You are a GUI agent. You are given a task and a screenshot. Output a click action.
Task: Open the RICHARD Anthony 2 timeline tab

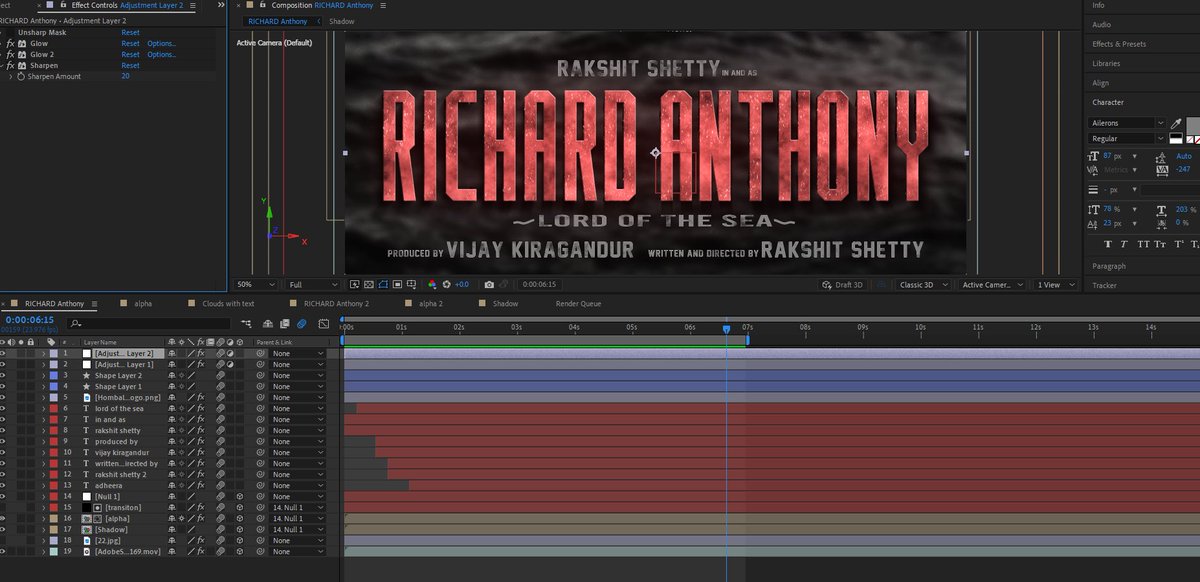[337, 303]
